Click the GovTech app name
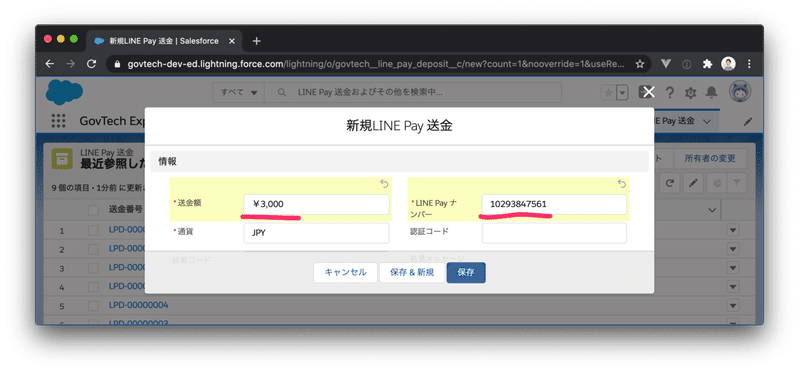The image size is (800, 373). pyautogui.click(x=112, y=121)
